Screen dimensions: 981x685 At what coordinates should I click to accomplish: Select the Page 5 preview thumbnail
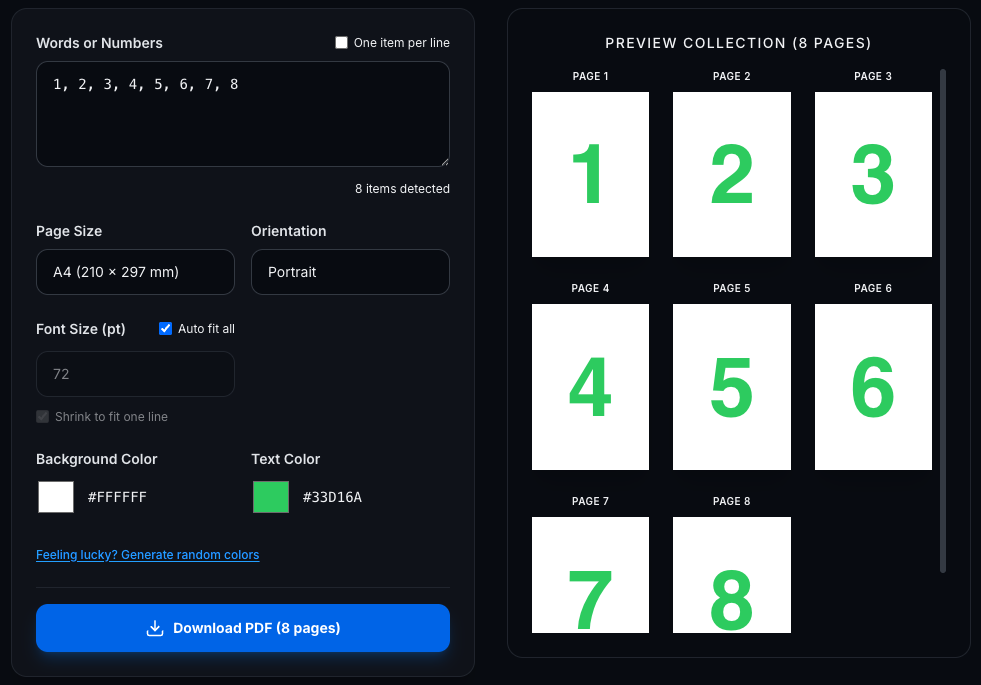tap(732, 387)
